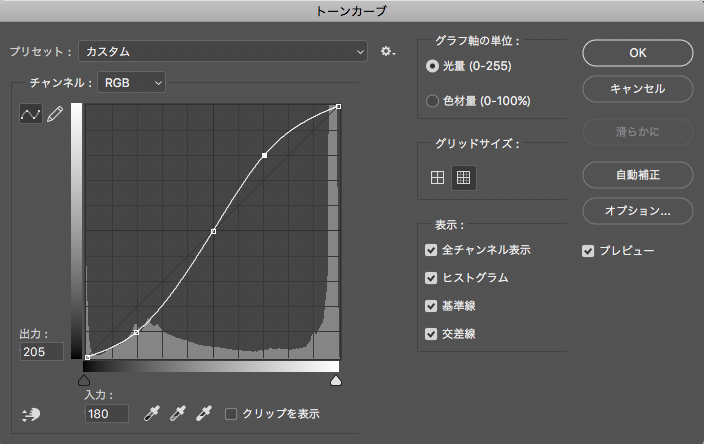Select the lower shadow curve control point
This screenshot has width=704, height=444.
point(136,333)
